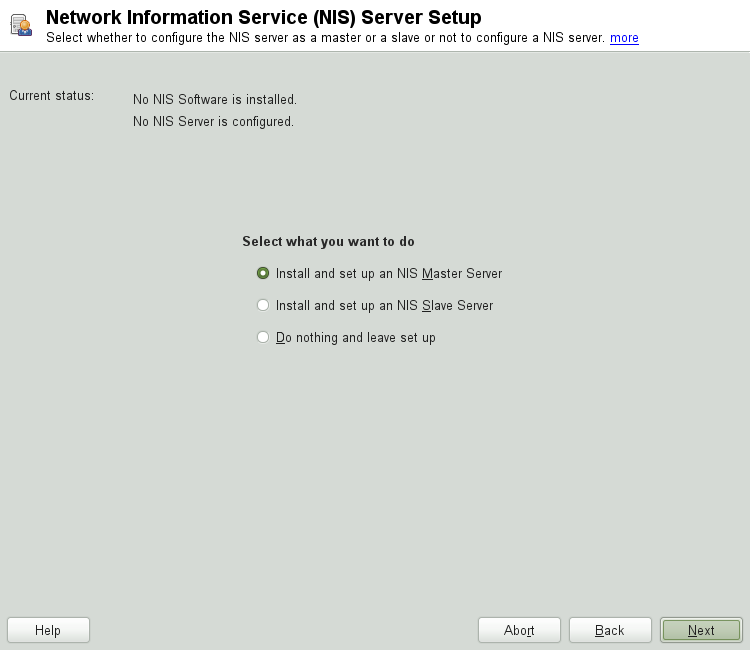Click the empty gray panel below the radio options

point(375,470)
